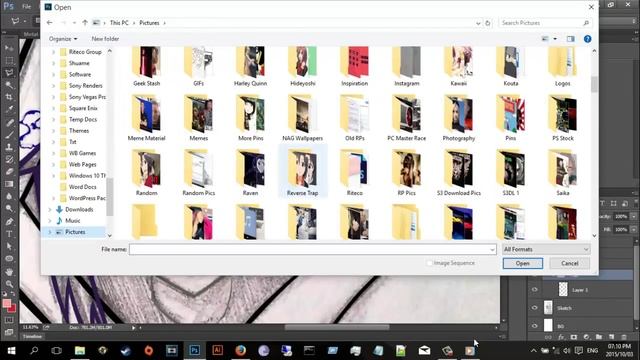The height and width of the screenshot is (360, 640).
Task: Select the Eyedropper tool
Action: (x=9, y=109)
